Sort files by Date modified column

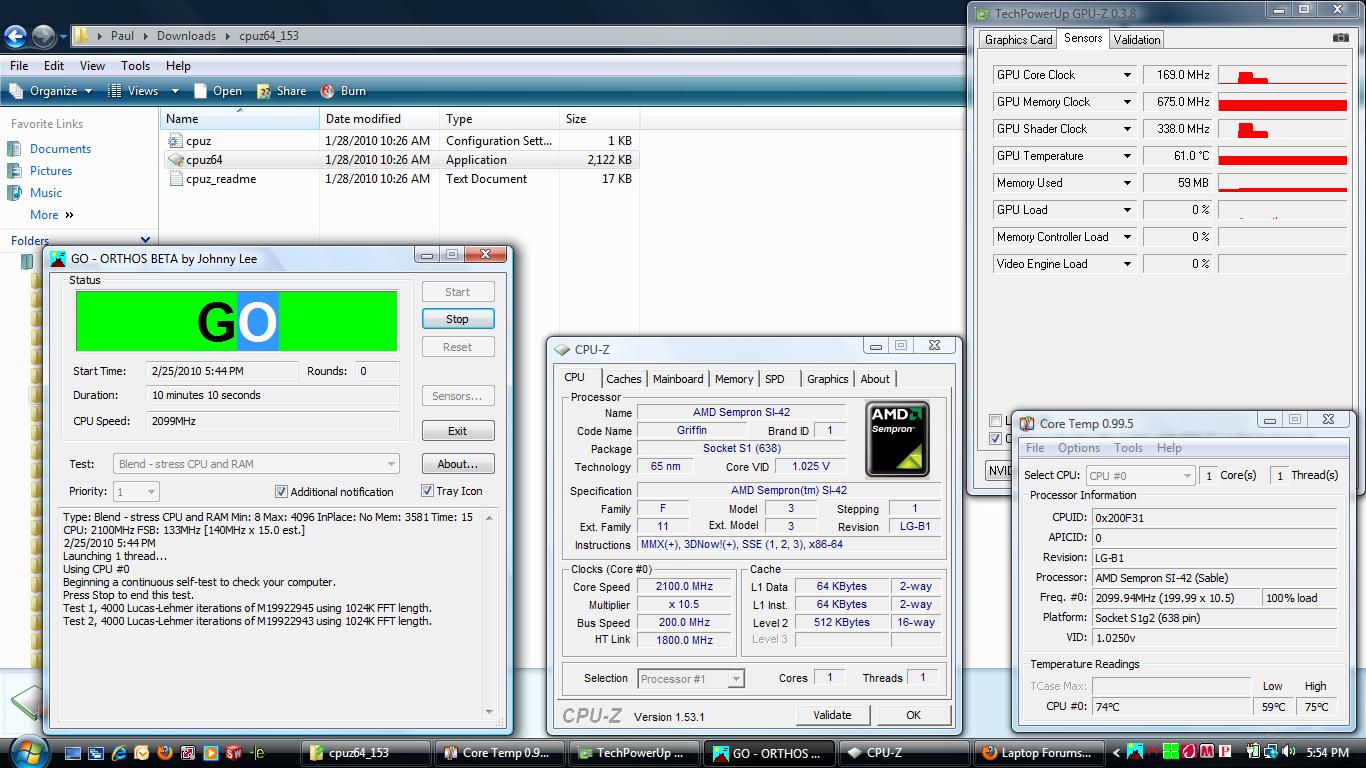378,119
